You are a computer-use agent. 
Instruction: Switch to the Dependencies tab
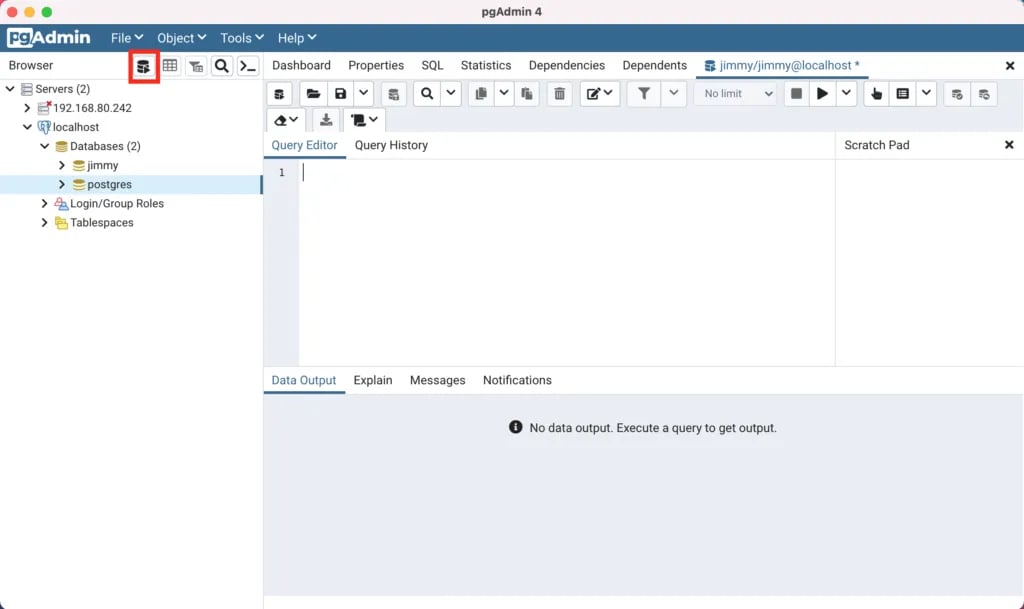tap(567, 65)
